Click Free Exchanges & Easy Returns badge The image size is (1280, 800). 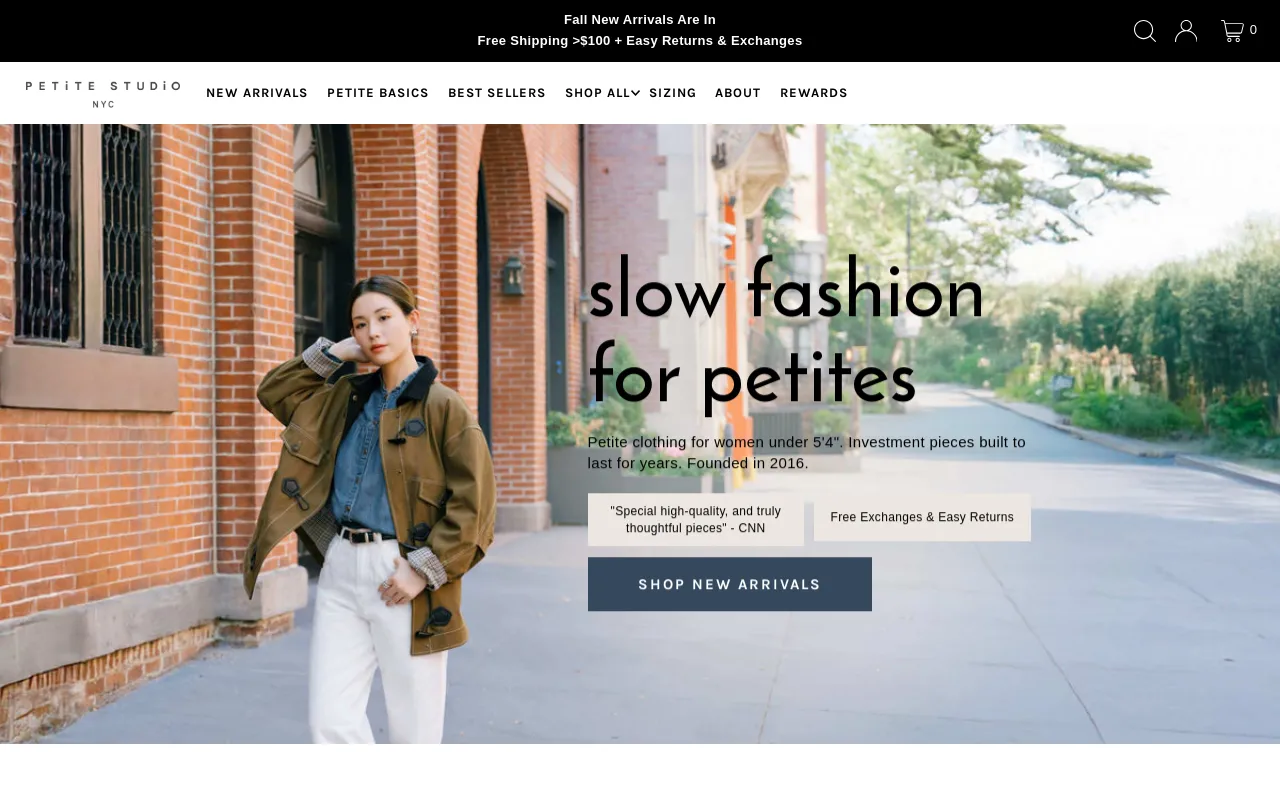[x=922, y=517]
